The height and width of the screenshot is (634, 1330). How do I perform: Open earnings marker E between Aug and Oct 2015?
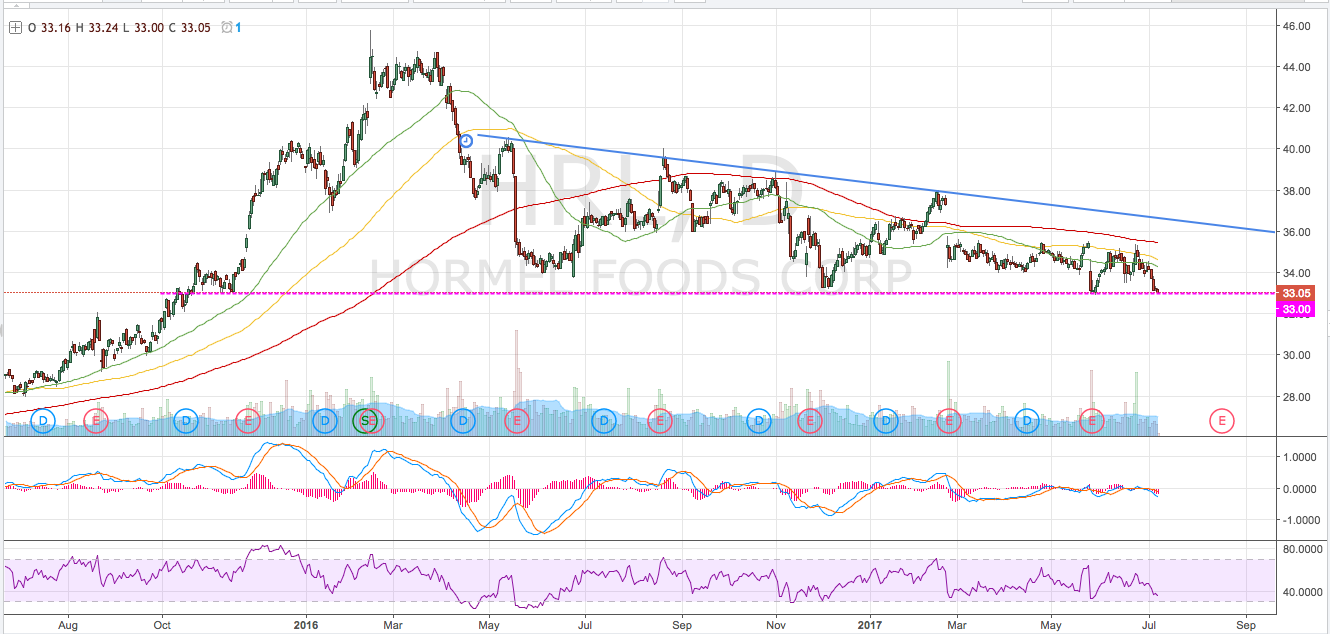(x=95, y=421)
